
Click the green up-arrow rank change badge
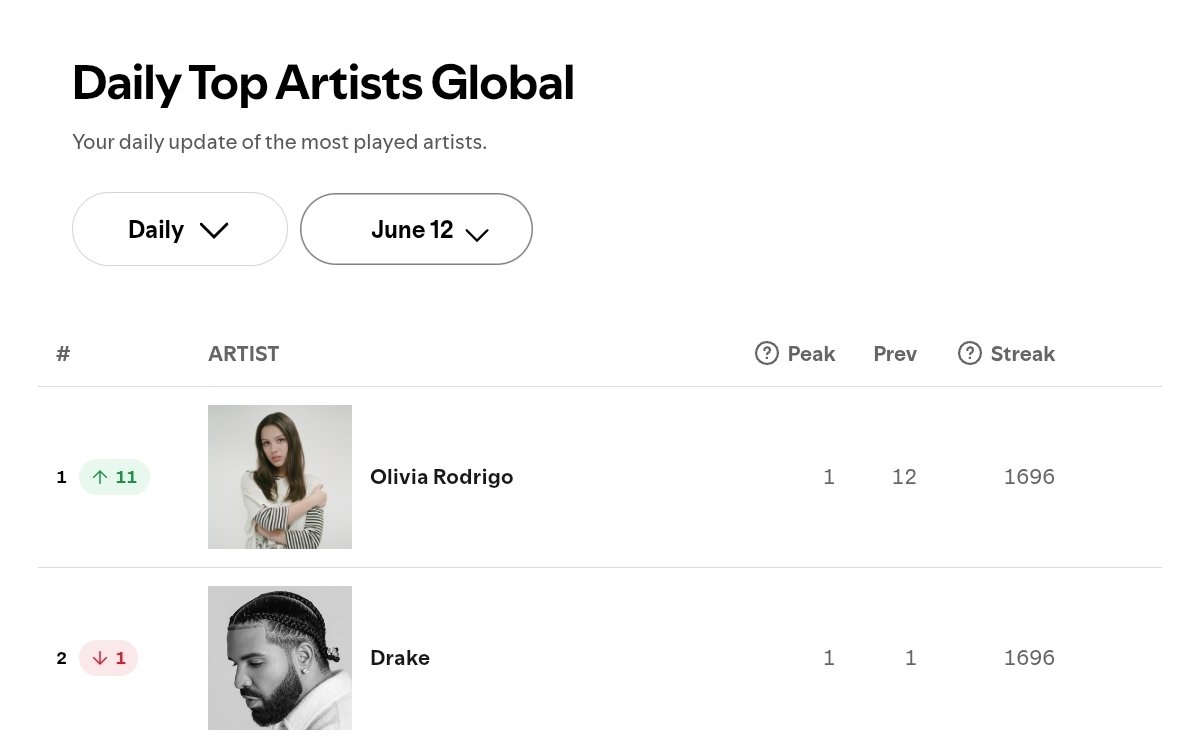114,477
